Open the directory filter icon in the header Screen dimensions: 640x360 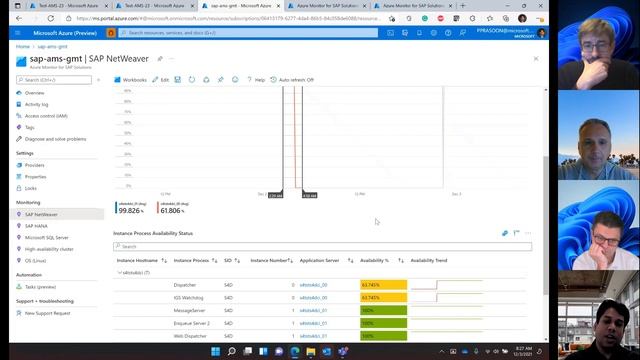[x=405, y=33]
